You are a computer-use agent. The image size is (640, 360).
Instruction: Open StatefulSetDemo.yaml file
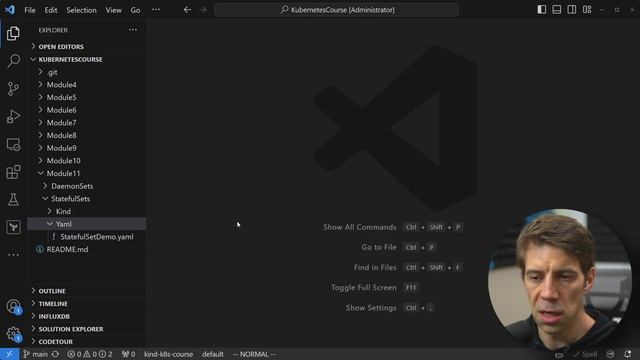87,237
